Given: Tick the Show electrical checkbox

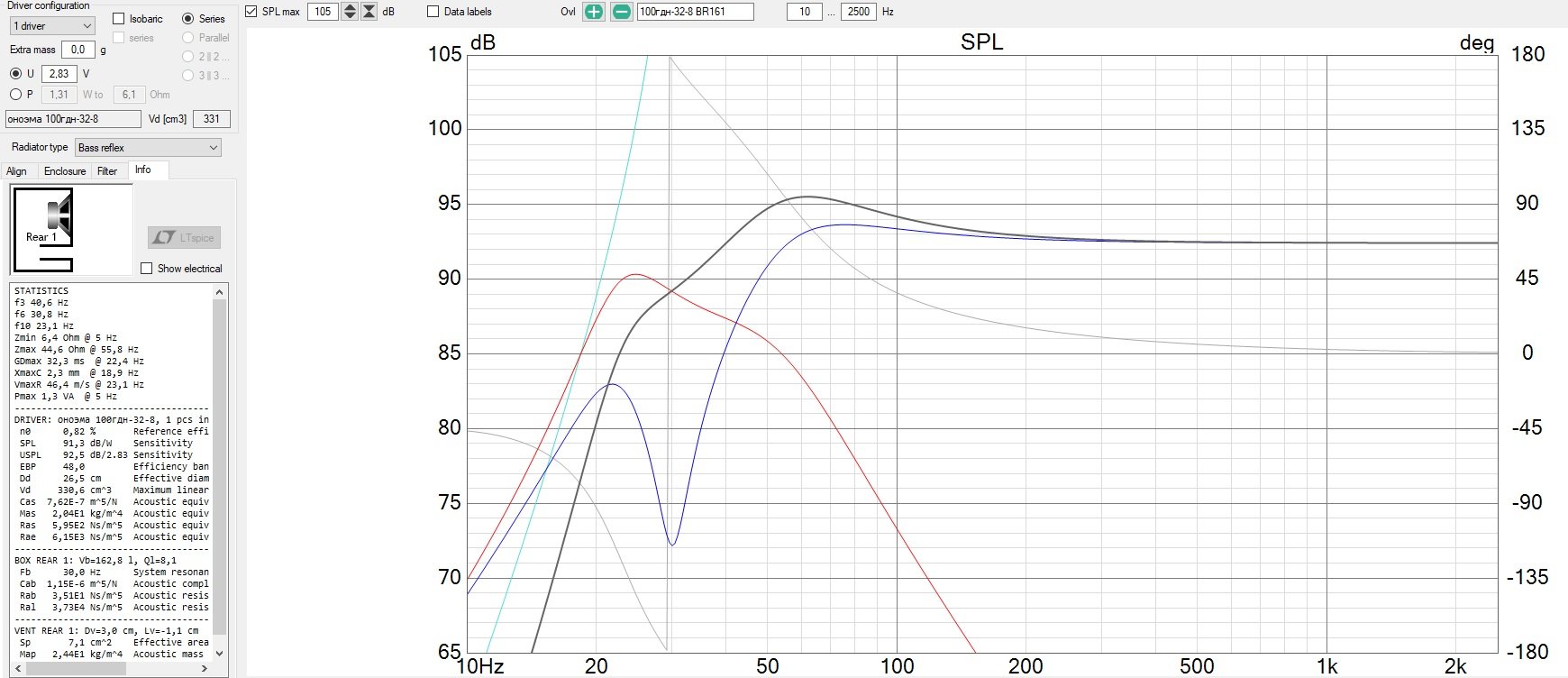Looking at the screenshot, I should coord(147,269).
